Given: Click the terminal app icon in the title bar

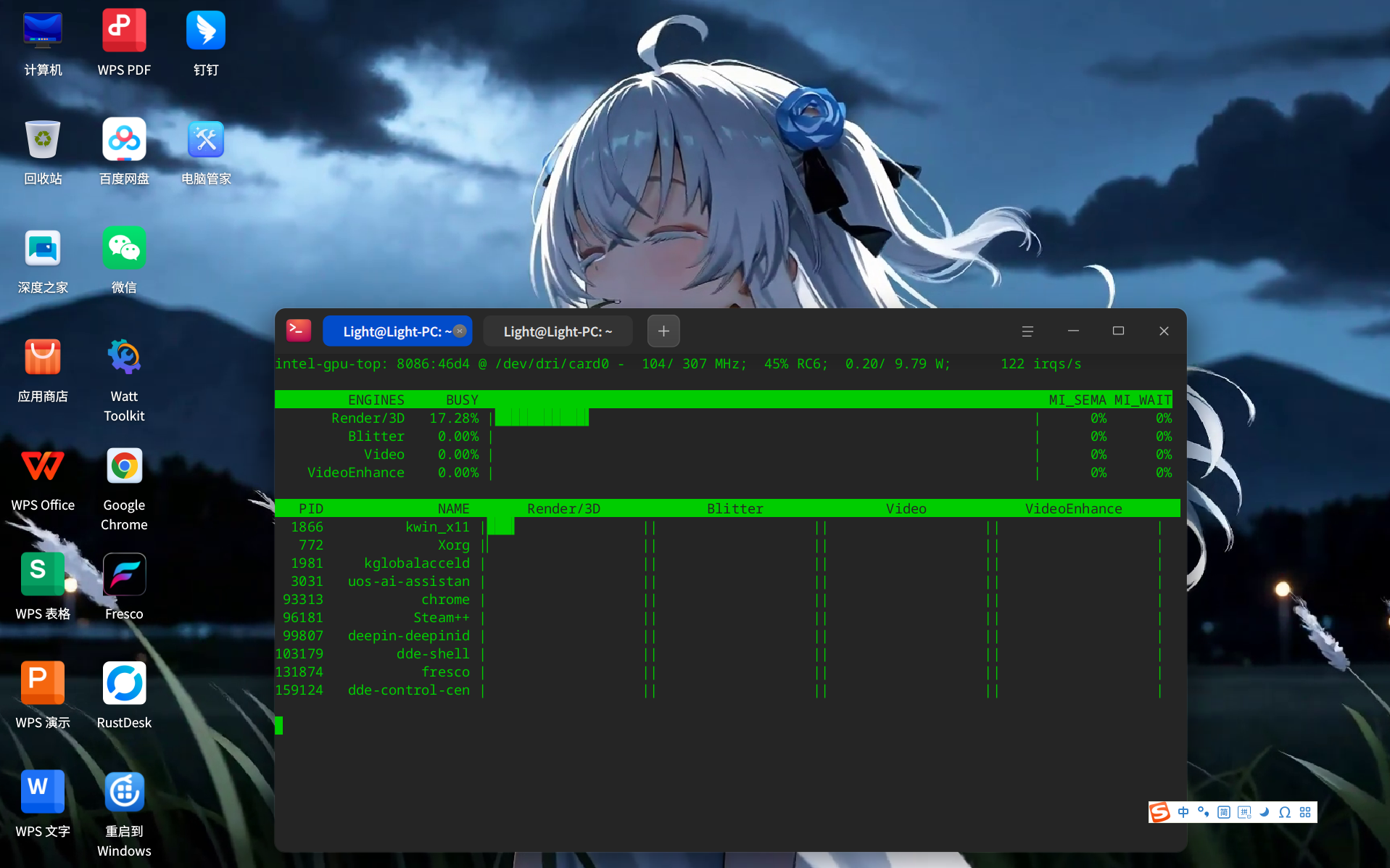Looking at the screenshot, I should tap(299, 331).
